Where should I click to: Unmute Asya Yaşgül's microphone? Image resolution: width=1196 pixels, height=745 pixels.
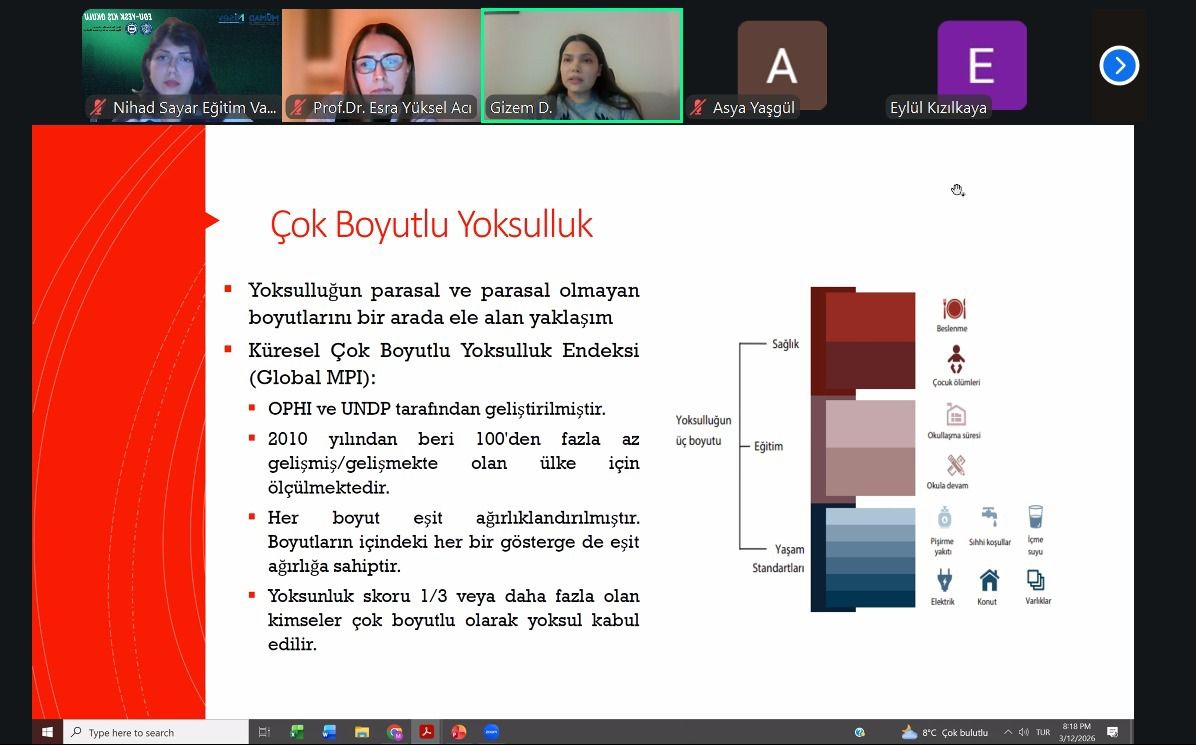point(695,107)
